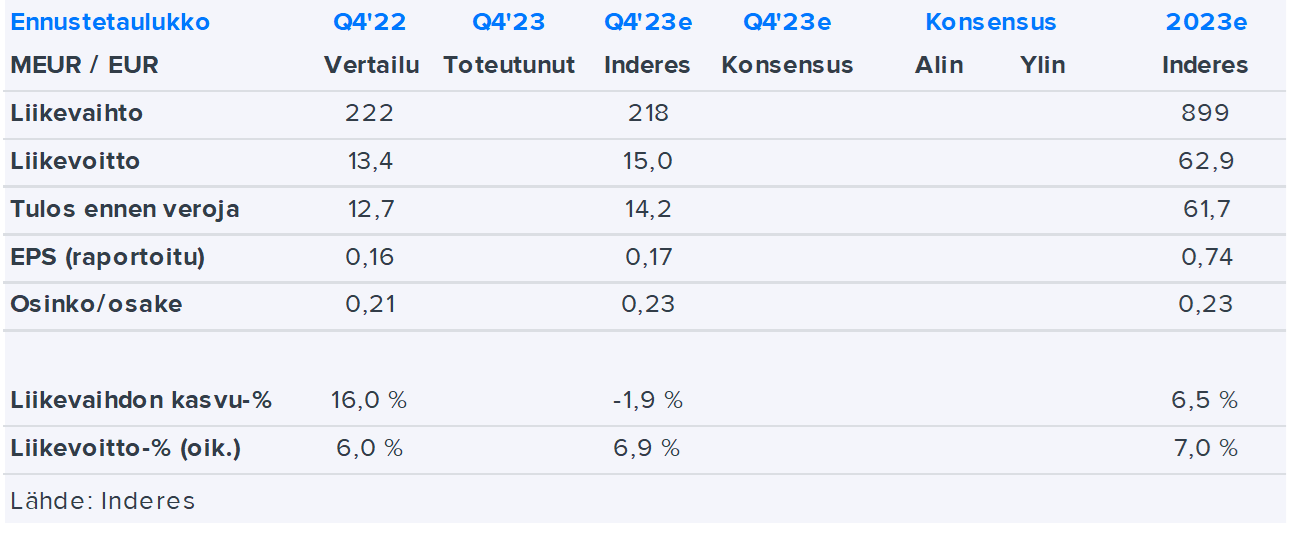The image size is (1299, 535).
Task: Click the Liikevaihto row label
Action: tap(77, 113)
